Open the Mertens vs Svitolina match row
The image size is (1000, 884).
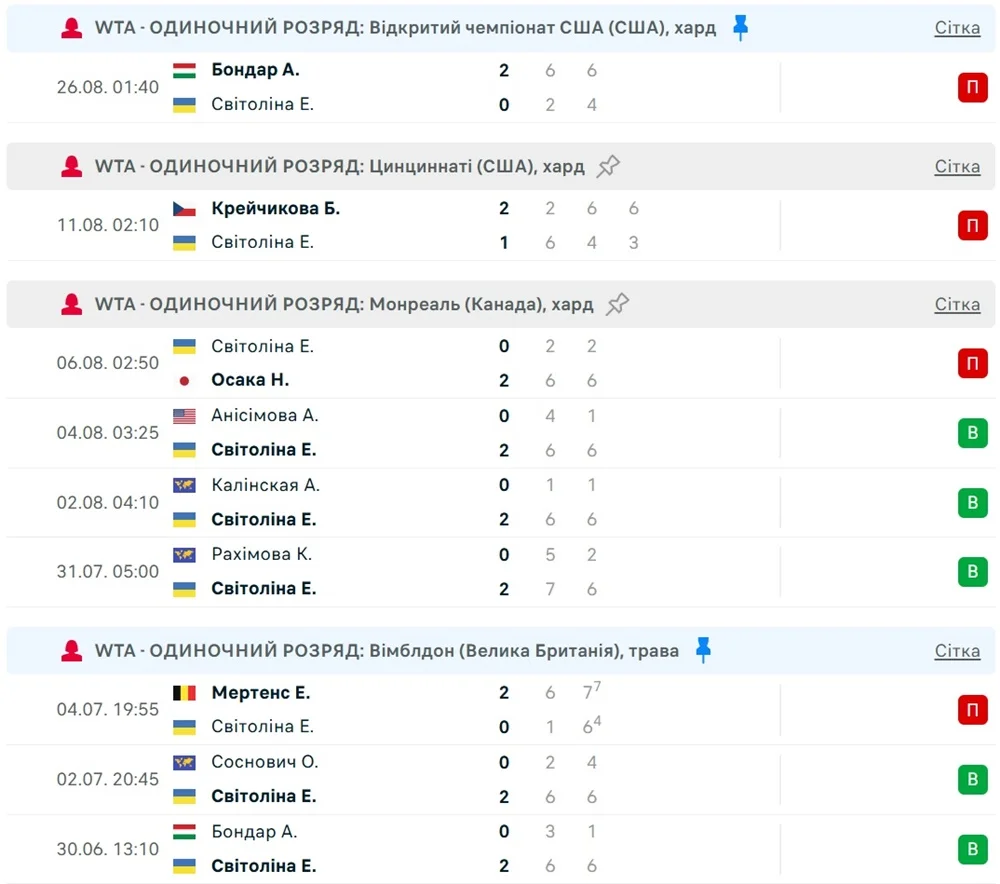[400, 710]
